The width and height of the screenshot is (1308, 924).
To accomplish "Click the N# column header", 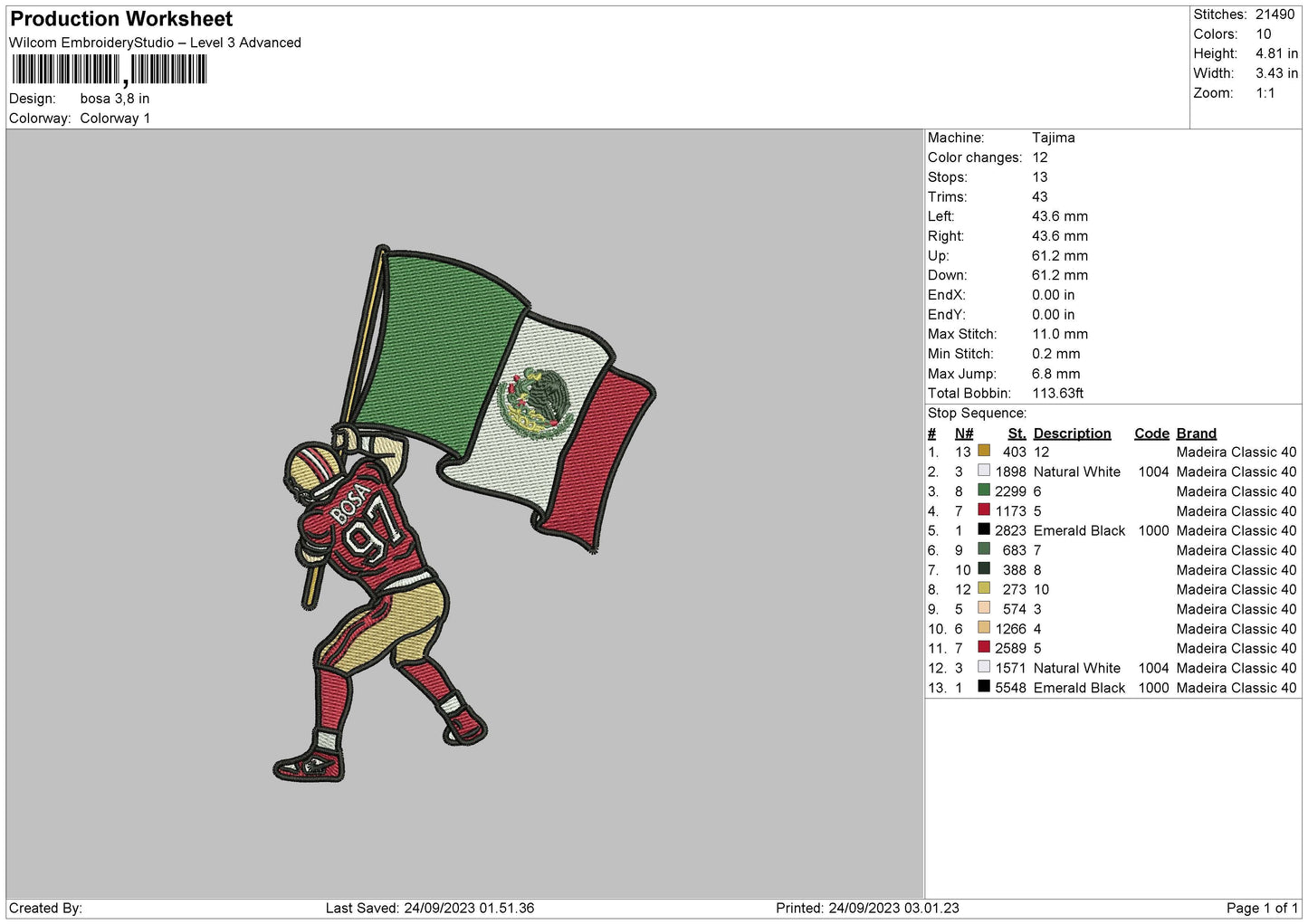I will tap(964, 433).
